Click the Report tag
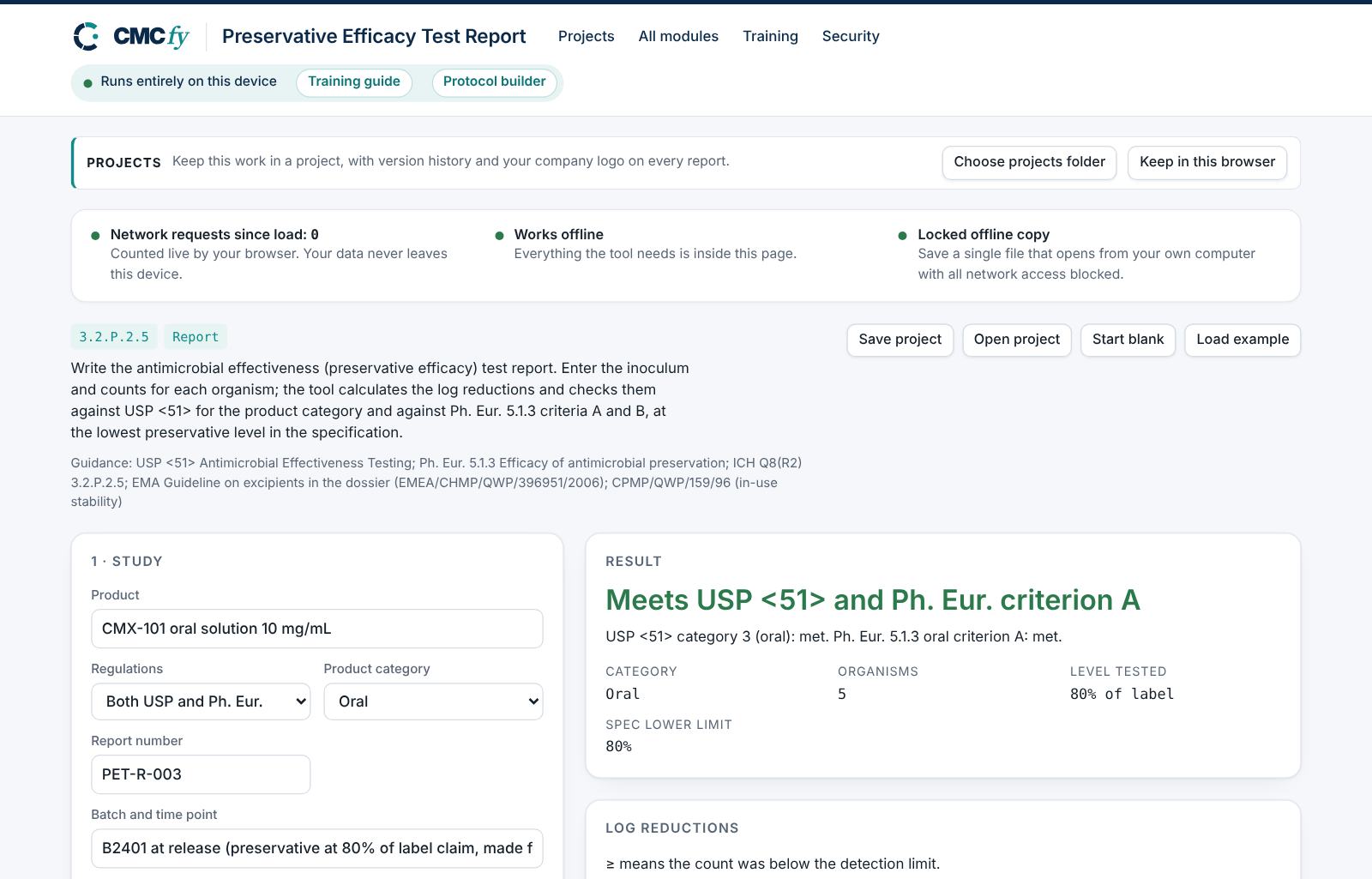This screenshot has height=879, width=1372. [x=196, y=337]
